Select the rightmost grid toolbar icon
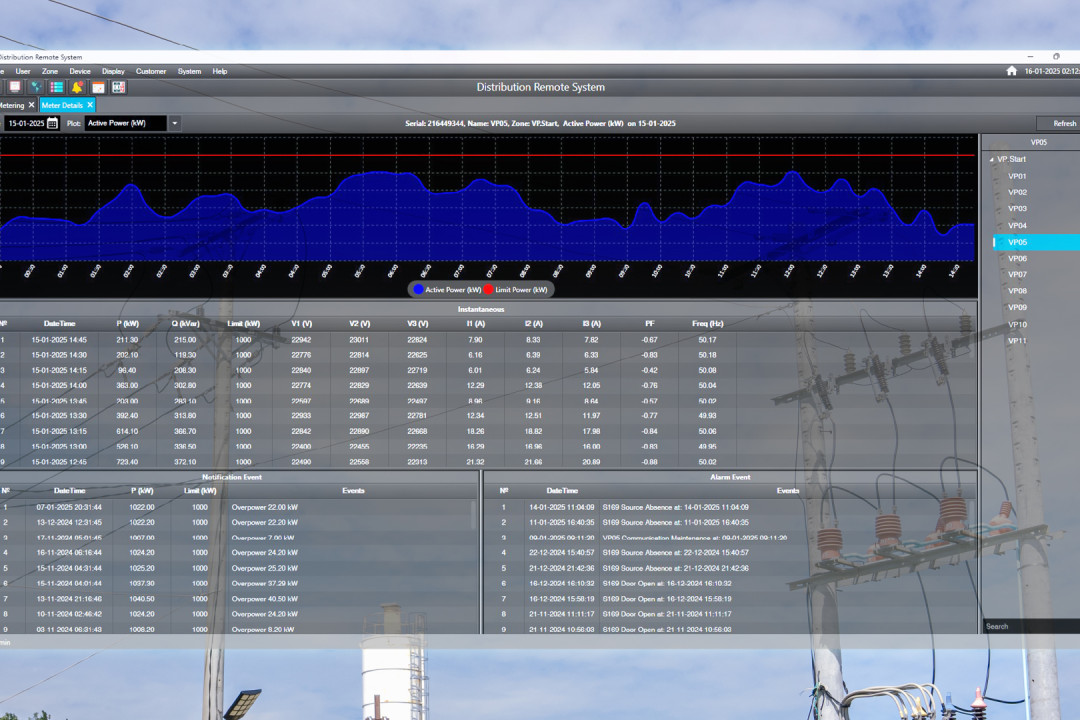1080x720 pixels. coord(118,87)
